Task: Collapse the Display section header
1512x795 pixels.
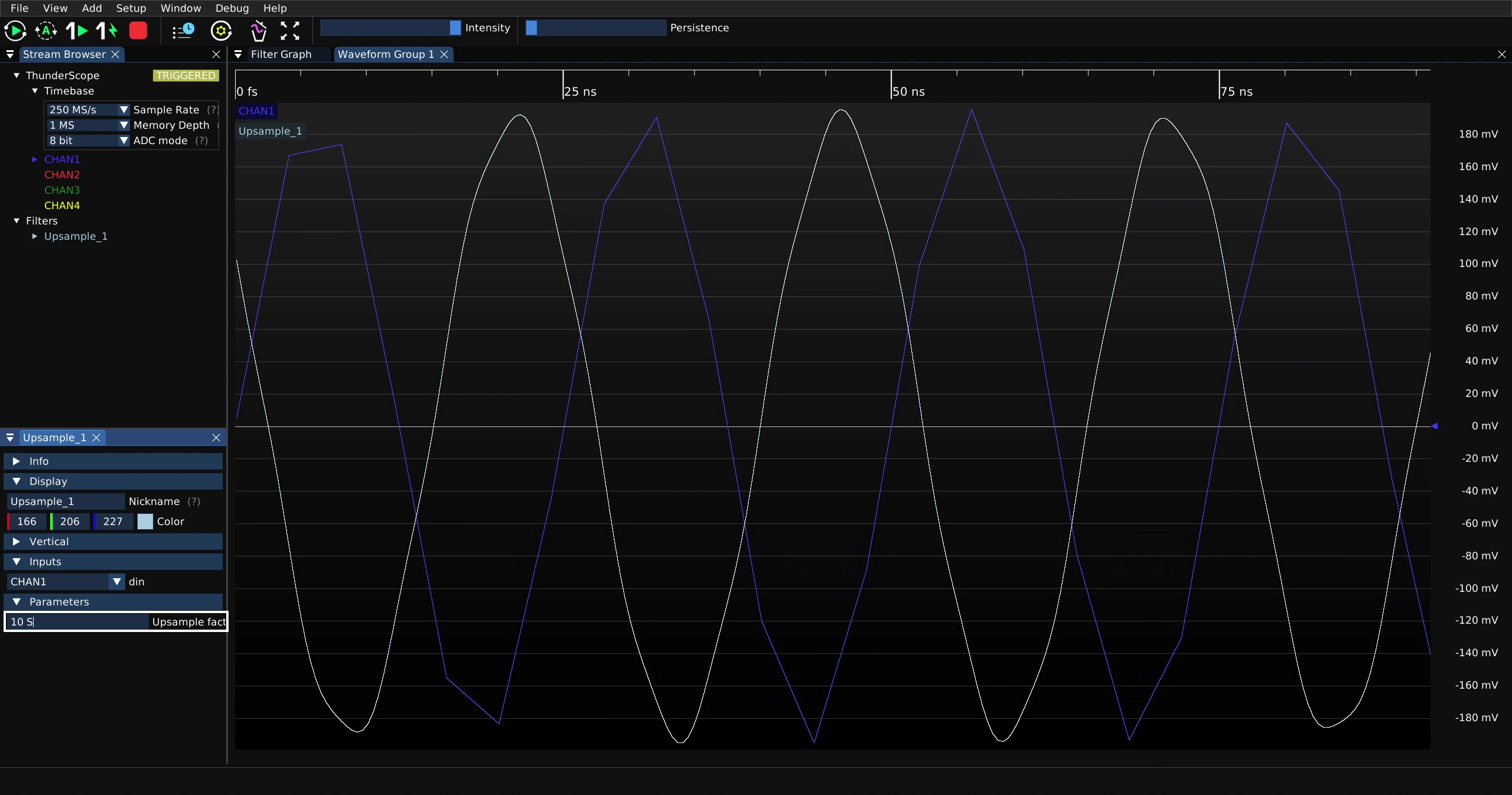Action: click(x=113, y=481)
